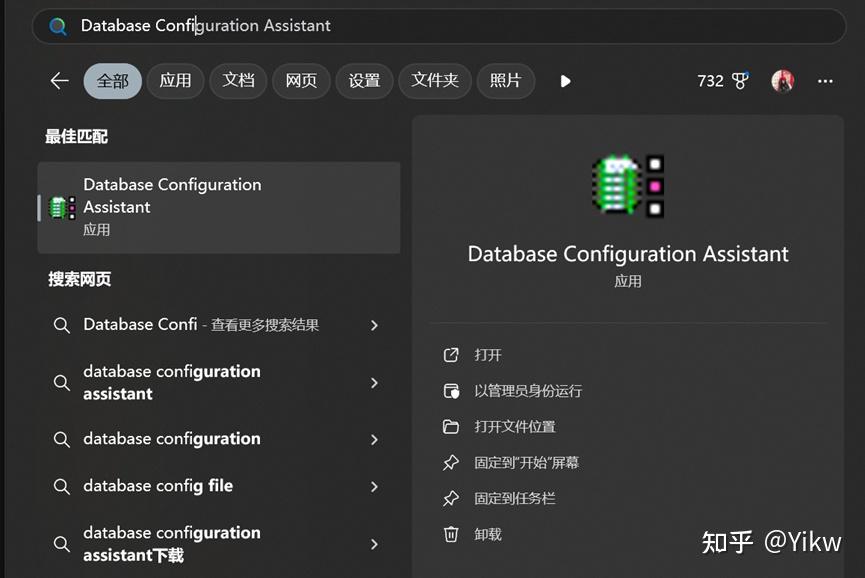Click search icon beside 'database config file'
This screenshot has height=578, width=865.
(62, 486)
